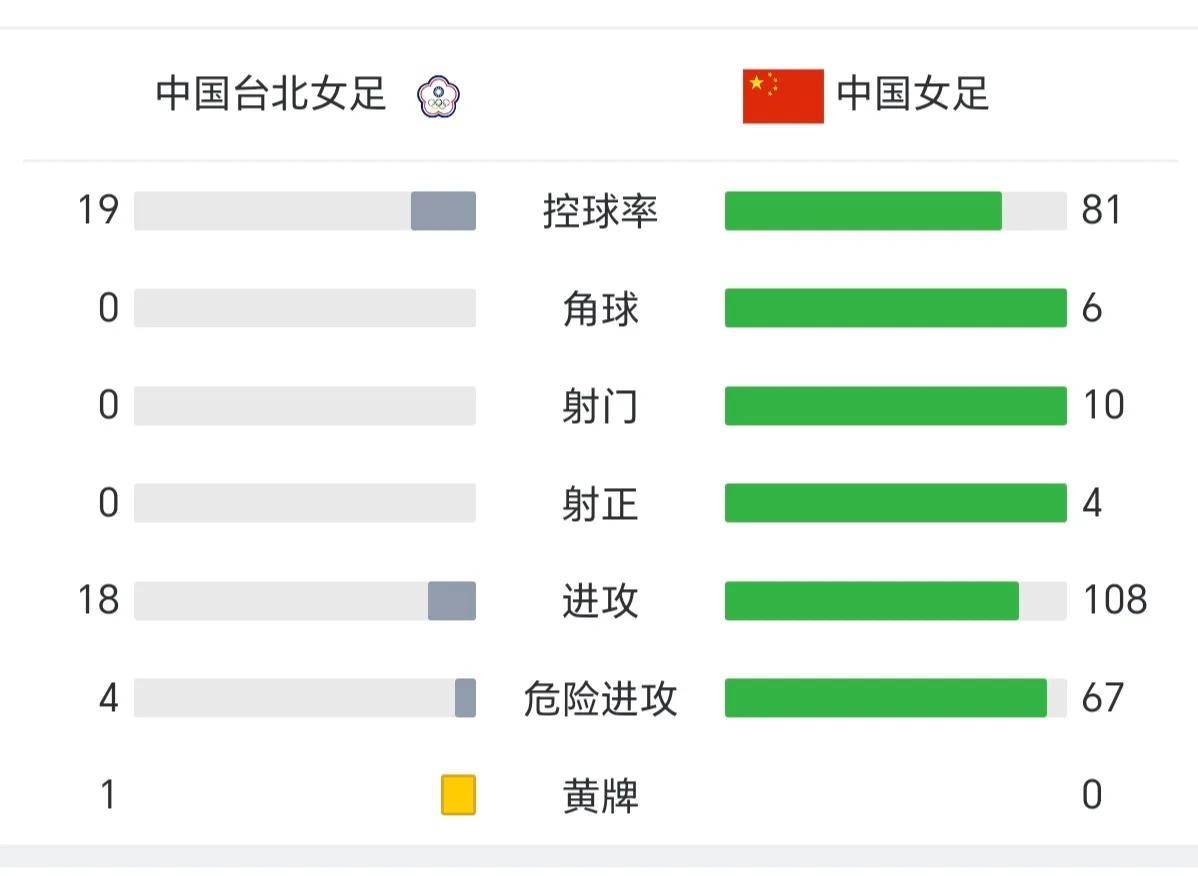1198x876 pixels.
Task: Click the Chinese Taipei team emblem icon
Action: click(x=439, y=96)
